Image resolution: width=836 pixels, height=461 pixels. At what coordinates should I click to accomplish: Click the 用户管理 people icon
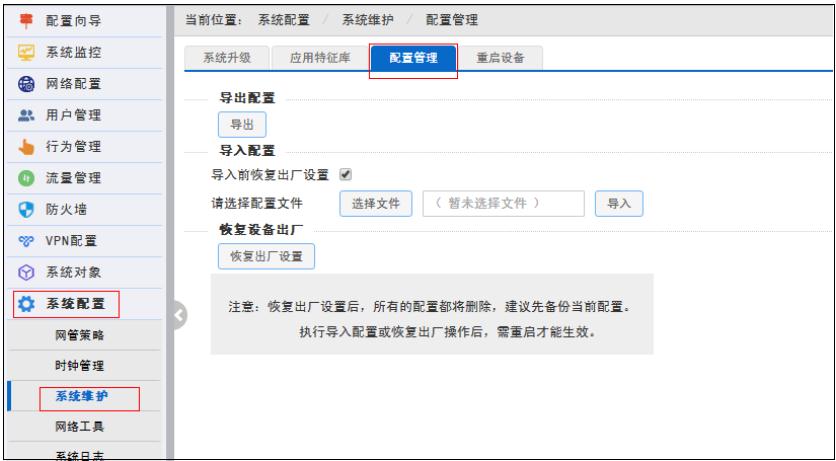pos(26,116)
